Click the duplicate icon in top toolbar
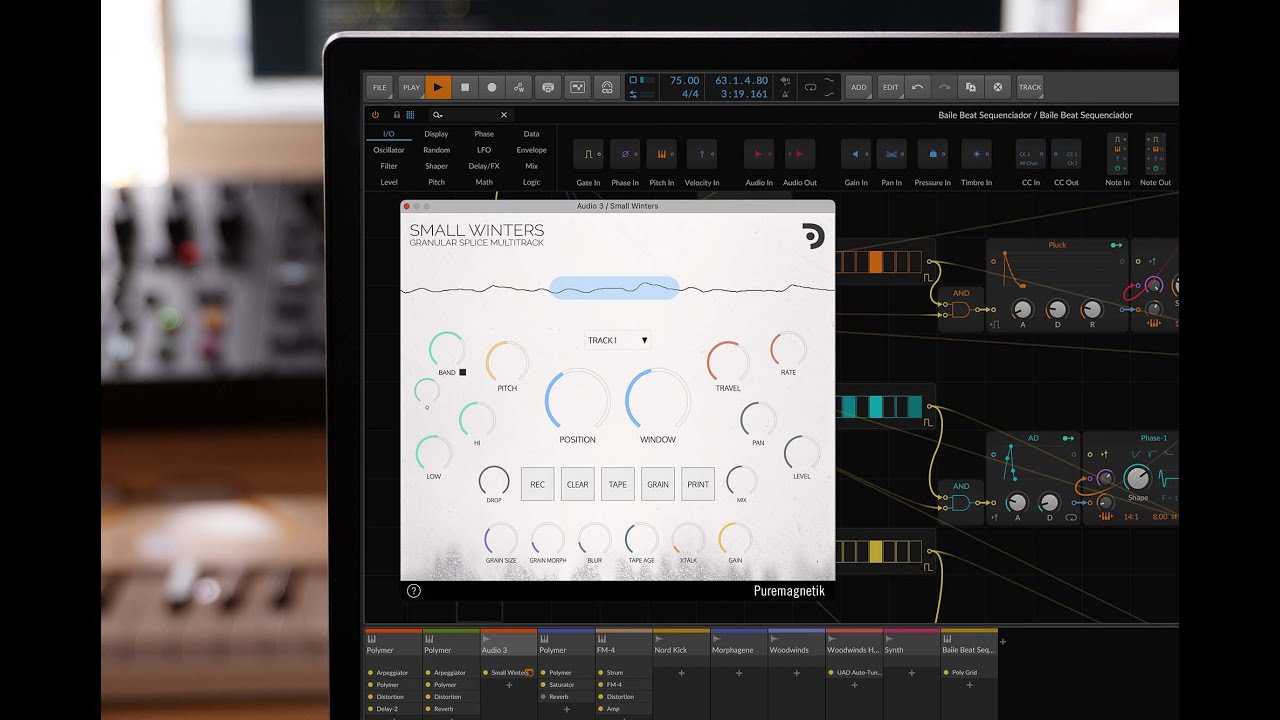The height and width of the screenshot is (720, 1280). click(x=970, y=87)
